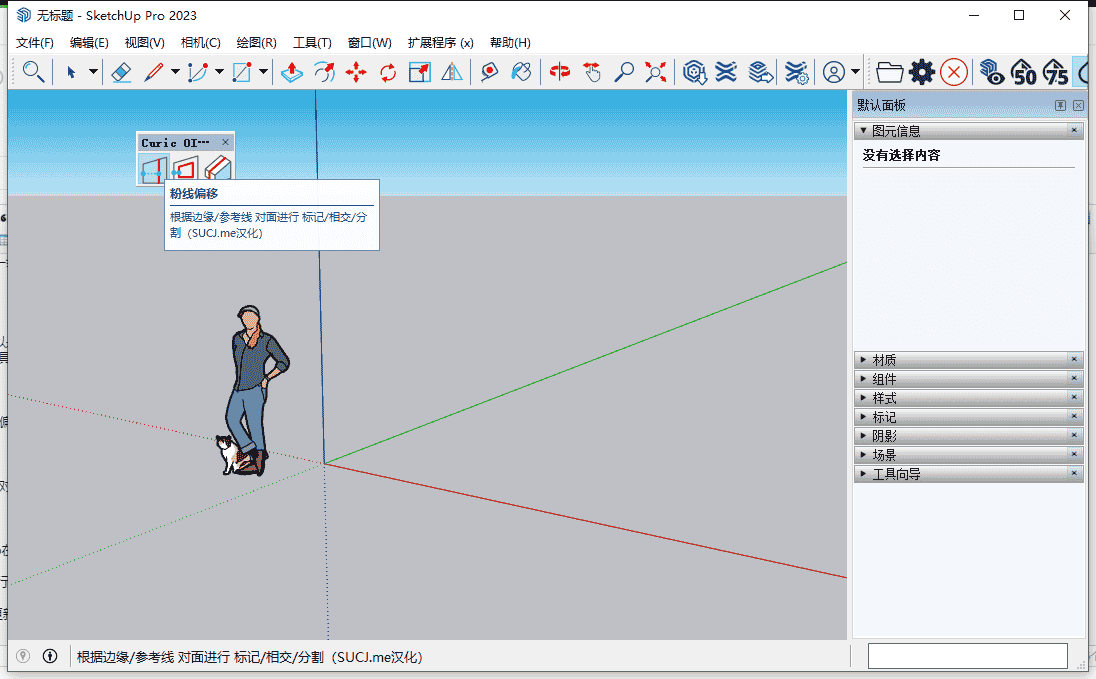Select the Tape Measure tool
The image size is (1096, 679).
click(x=489, y=72)
